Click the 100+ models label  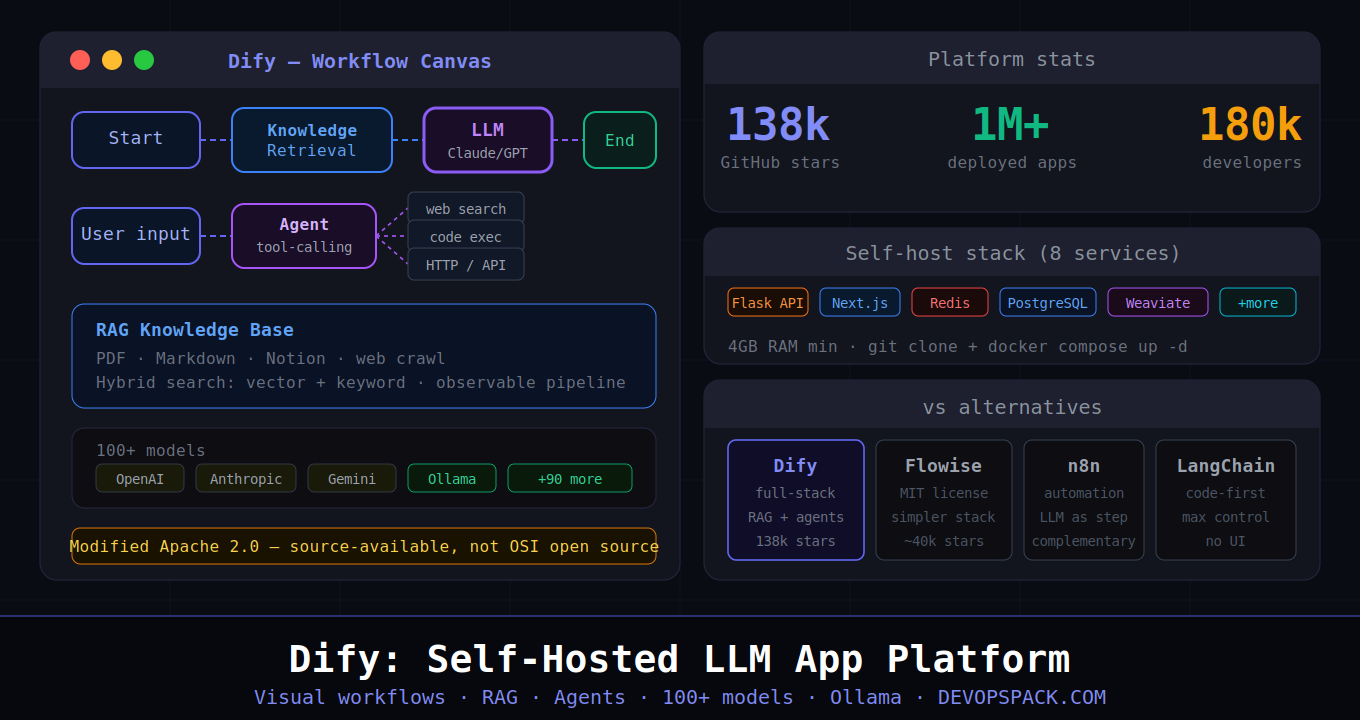[151, 450]
